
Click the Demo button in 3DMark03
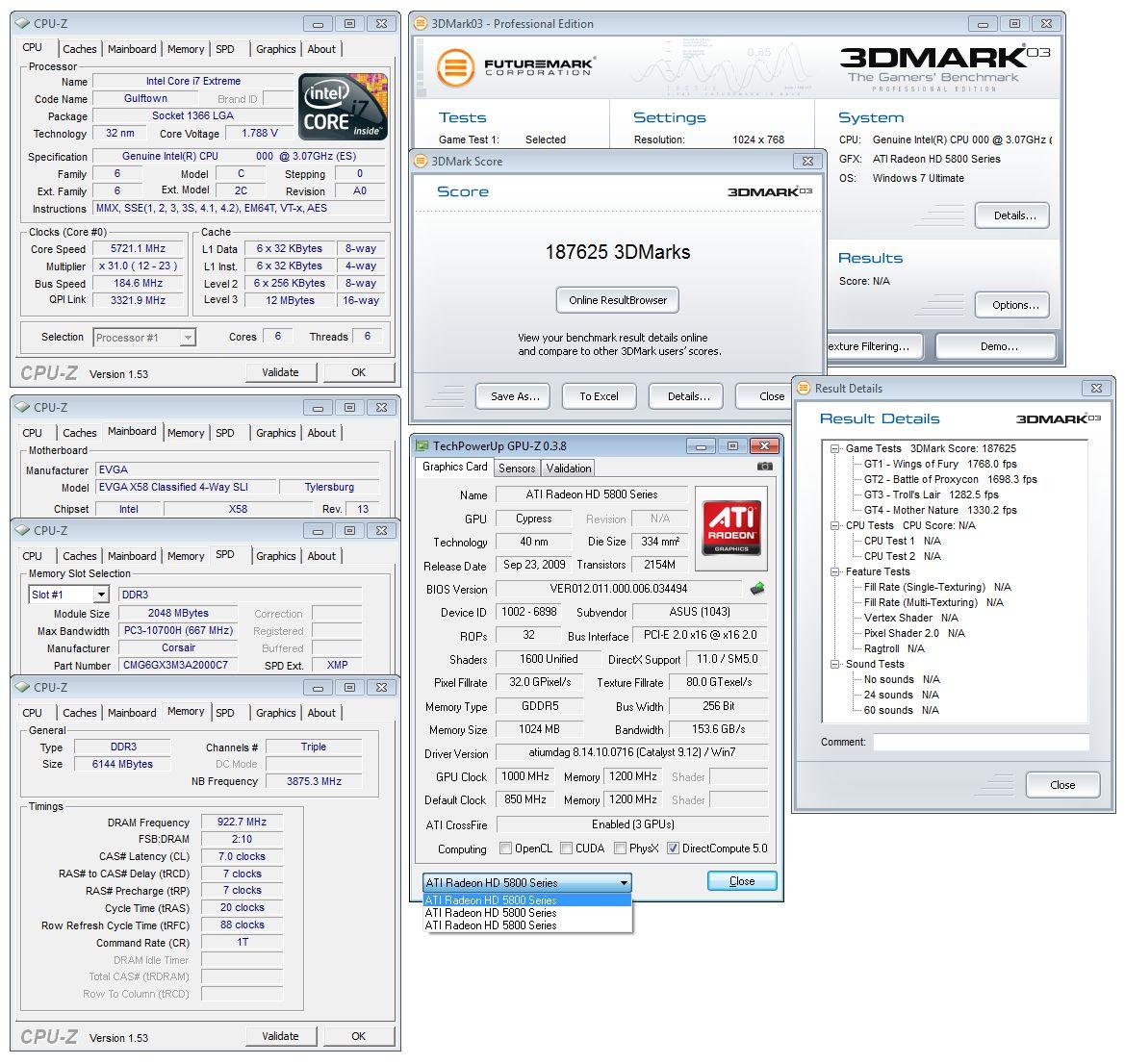(x=996, y=346)
